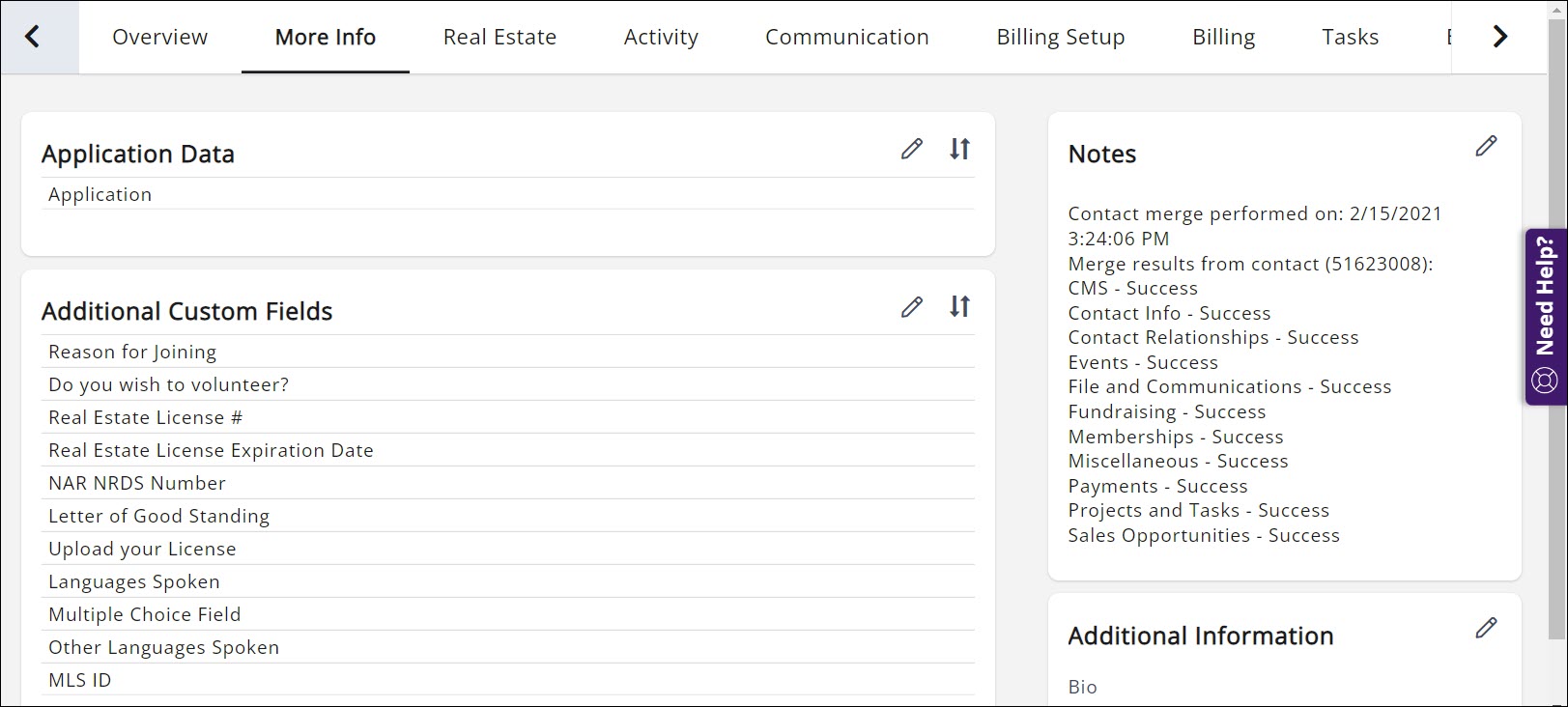1568x707 pixels.
Task: Select the Billing Setup tab
Action: [1060, 37]
